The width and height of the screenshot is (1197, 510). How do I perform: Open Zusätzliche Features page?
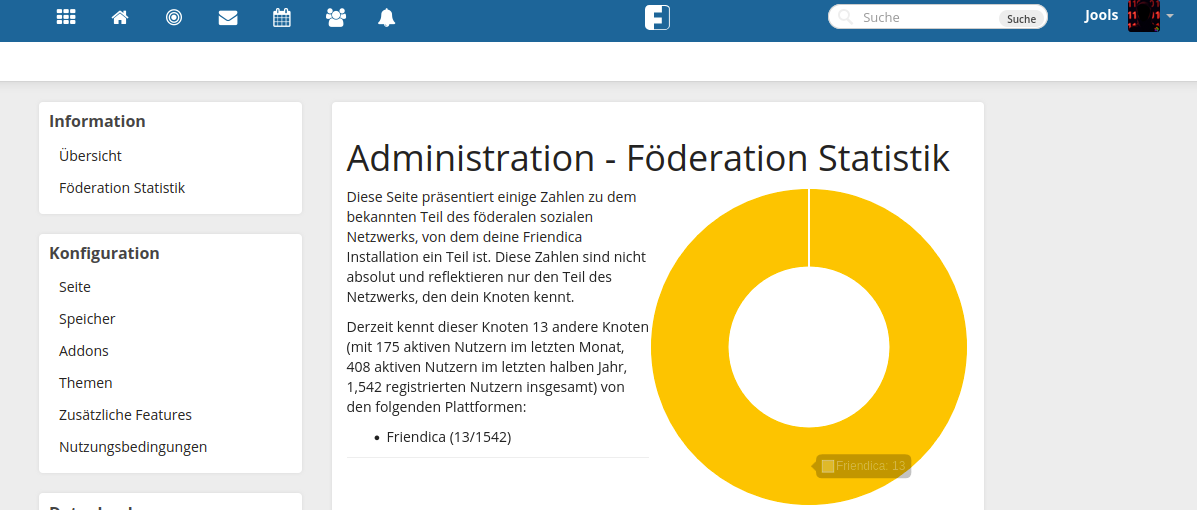[x=125, y=415]
